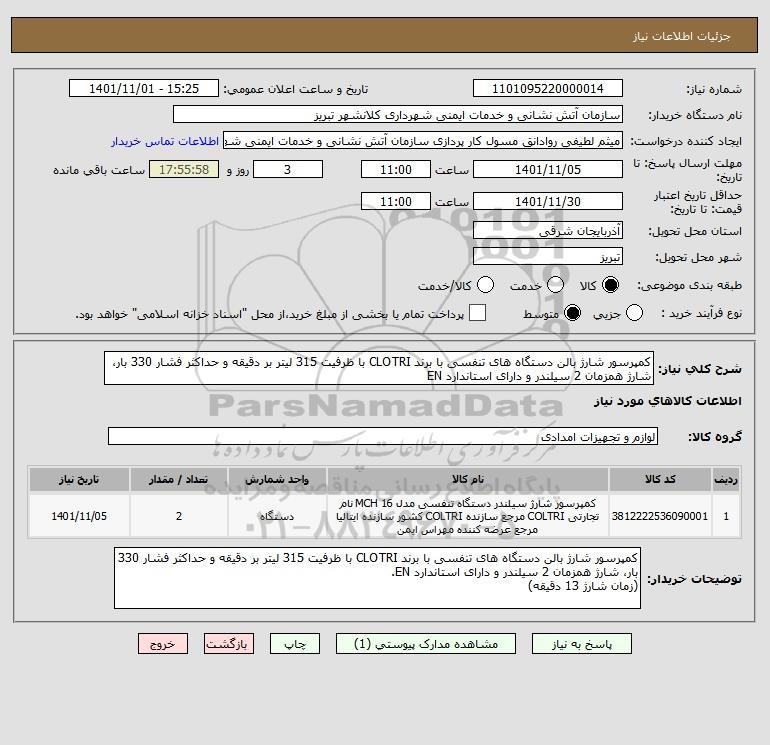Click تاریخ نیاز column header

tap(79, 479)
